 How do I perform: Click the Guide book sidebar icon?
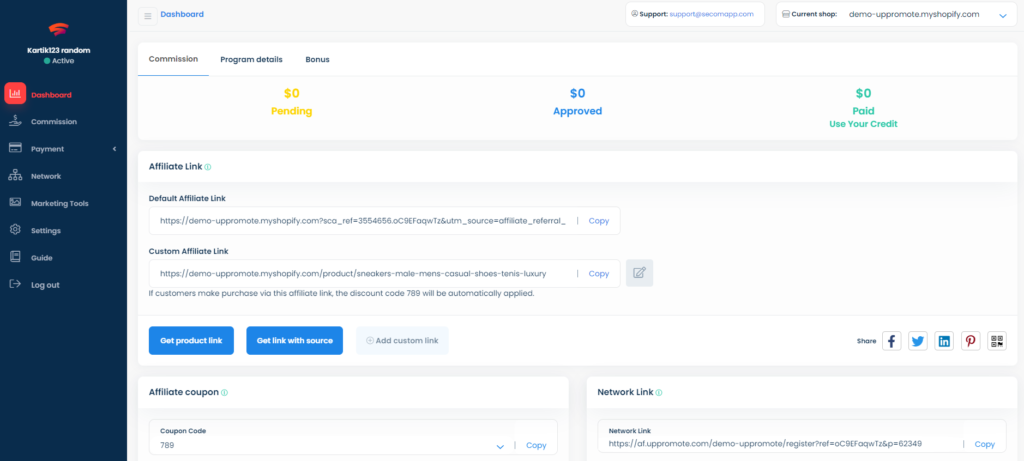(15, 257)
